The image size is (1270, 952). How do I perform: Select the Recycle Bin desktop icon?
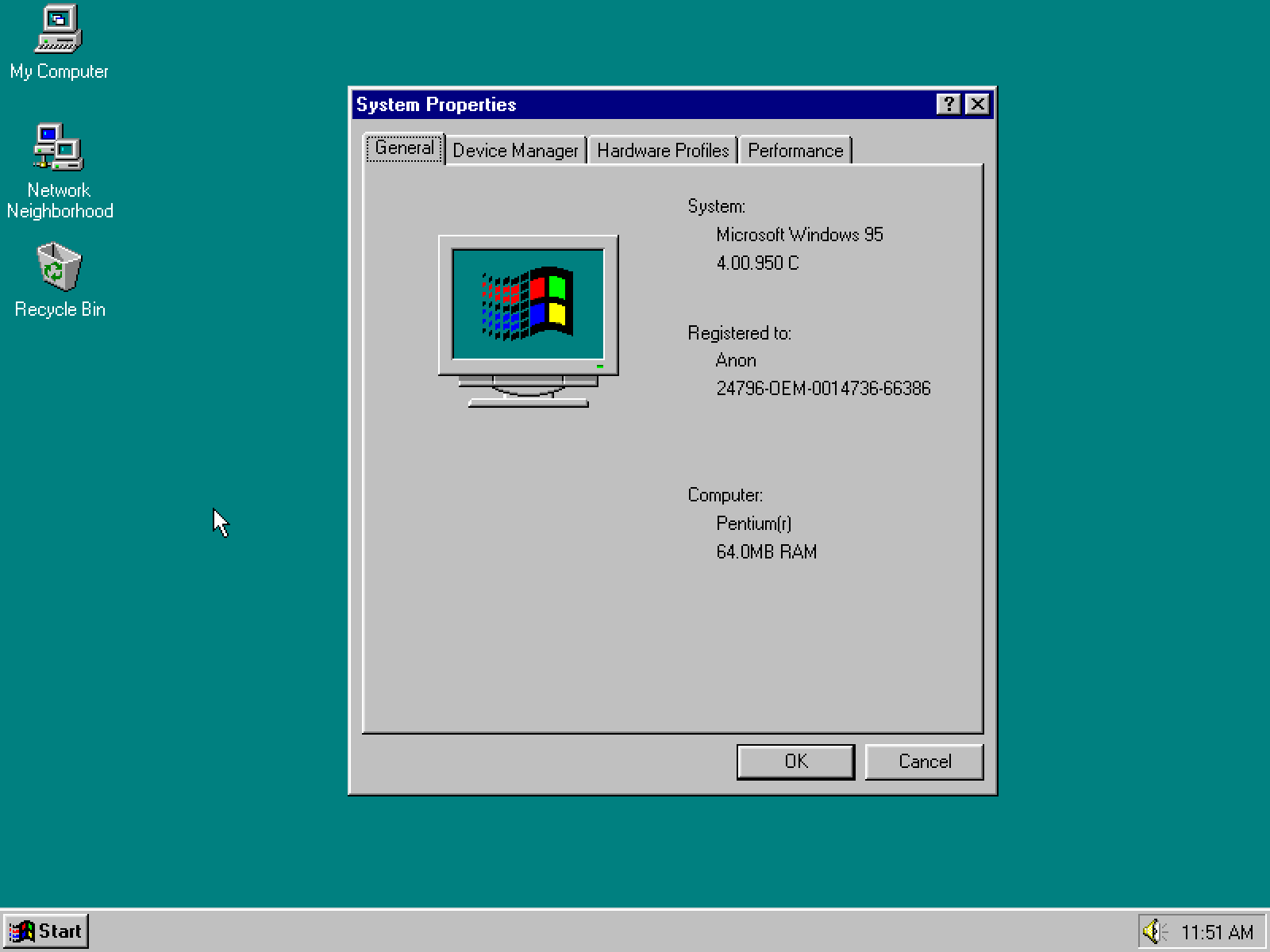(60, 281)
